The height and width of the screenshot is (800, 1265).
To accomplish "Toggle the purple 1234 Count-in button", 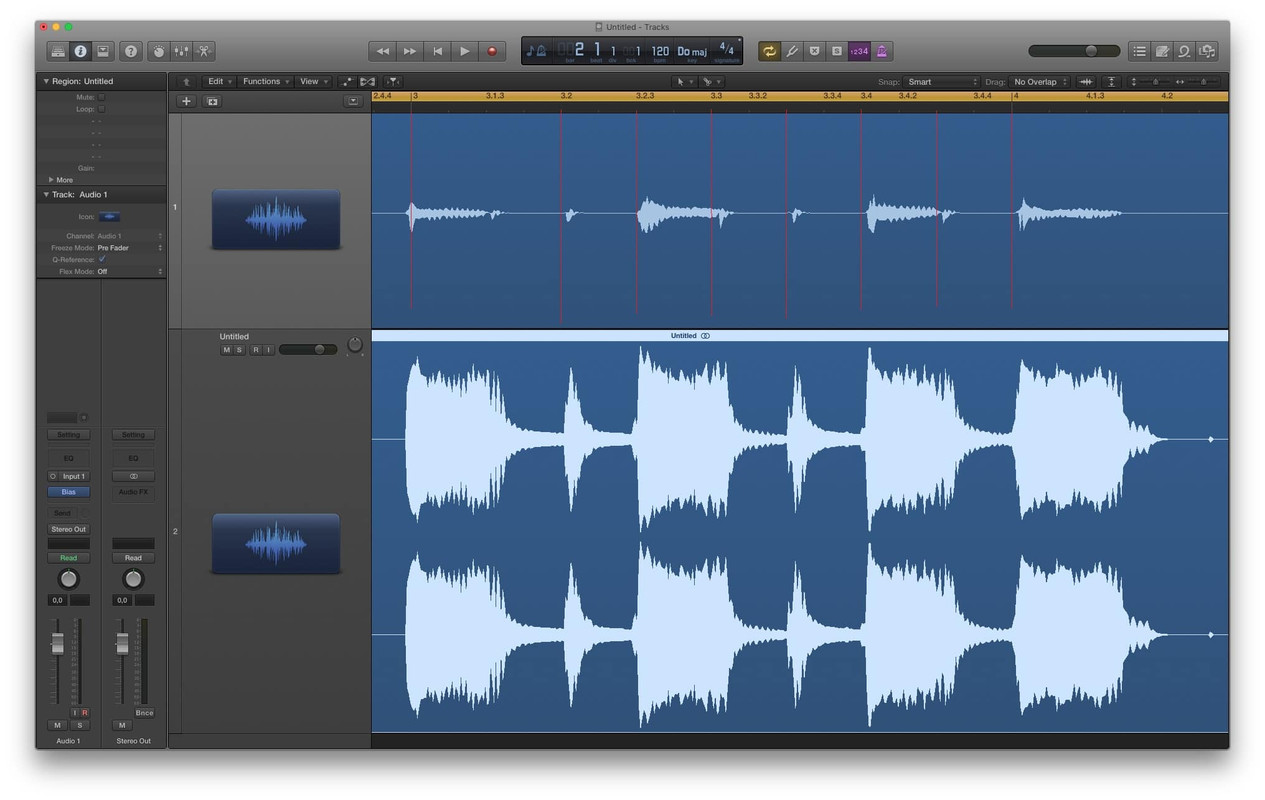I will tap(859, 51).
